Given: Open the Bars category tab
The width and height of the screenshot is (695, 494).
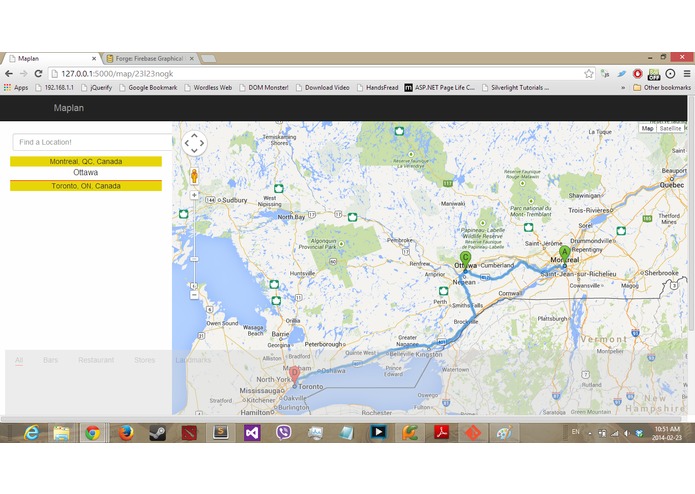Looking at the screenshot, I should pyautogui.click(x=51, y=360).
